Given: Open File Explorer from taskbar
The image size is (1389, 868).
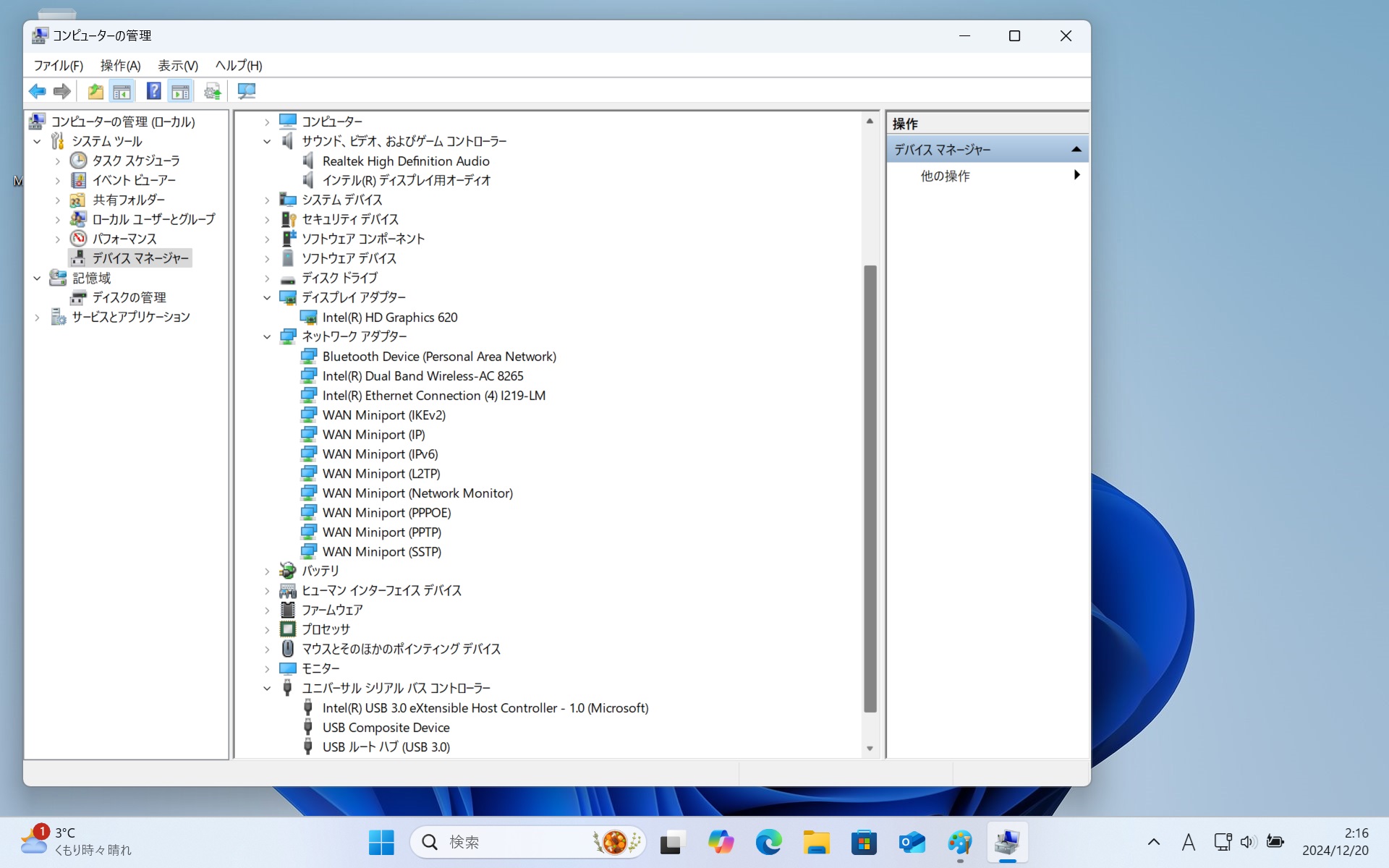Looking at the screenshot, I should pos(816,842).
